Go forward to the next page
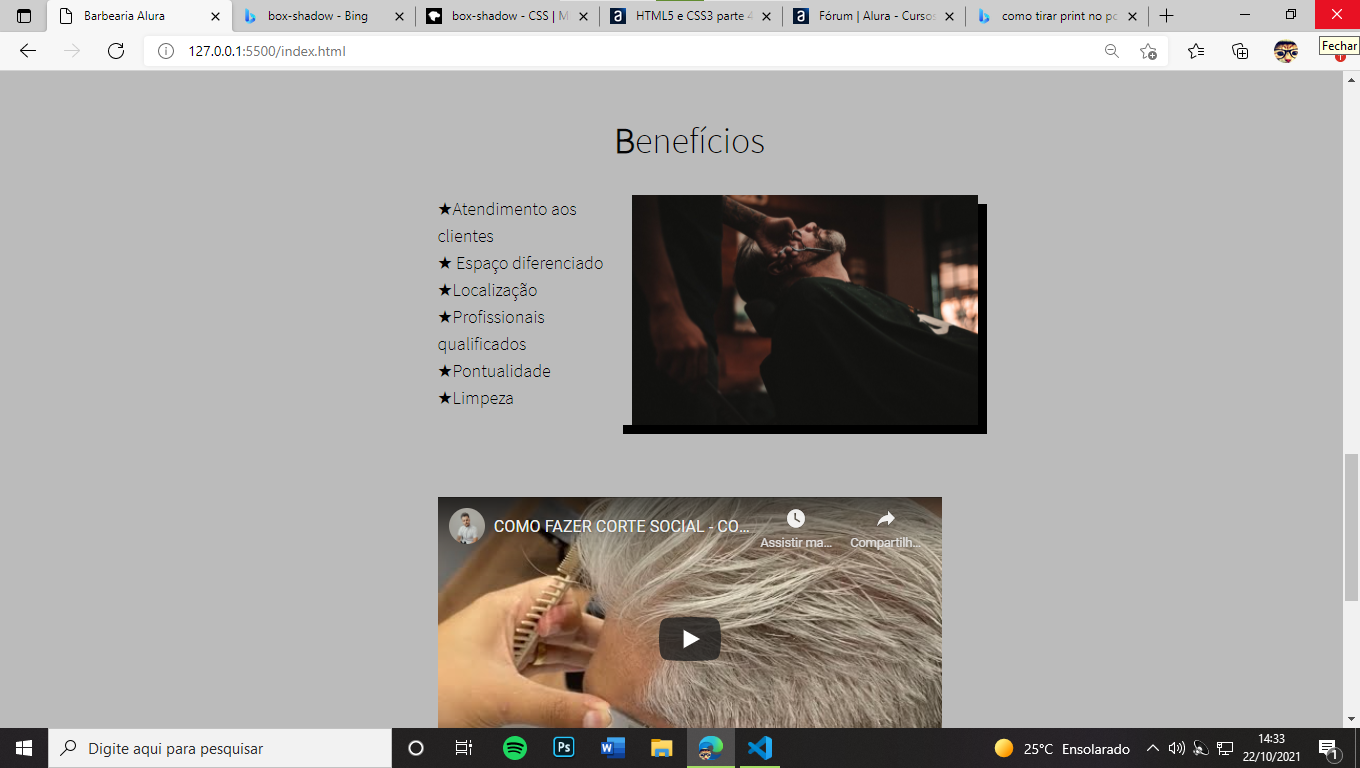This screenshot has width=1360, height=768. point(72,51)
